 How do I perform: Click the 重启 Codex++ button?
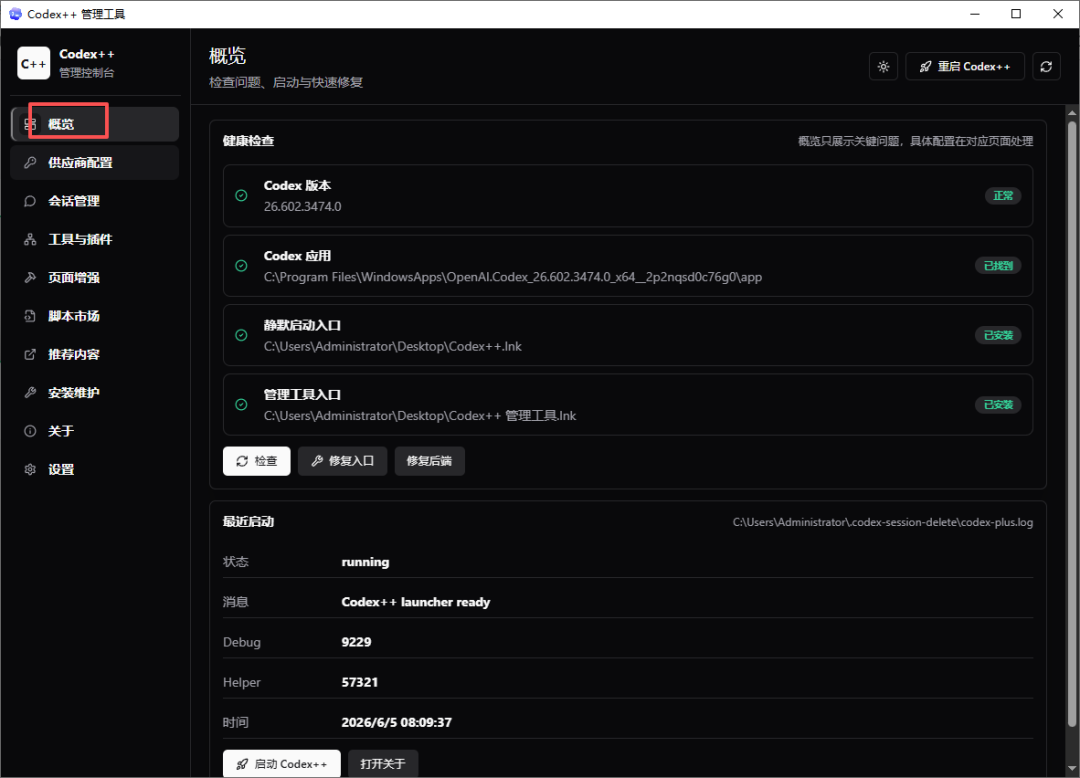965,67
